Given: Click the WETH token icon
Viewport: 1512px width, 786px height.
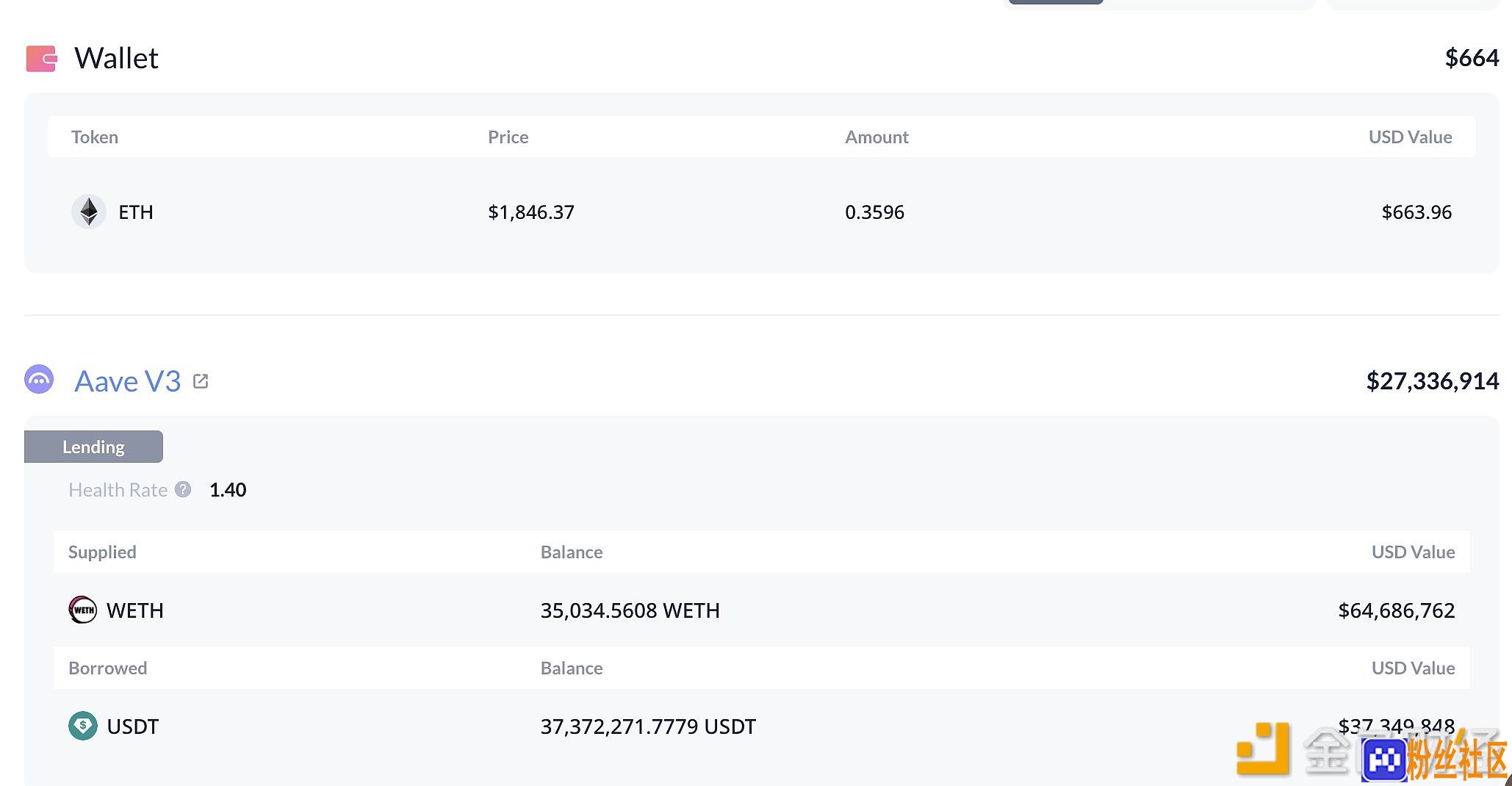Looking at the screenshot, I should click(82, 610).
